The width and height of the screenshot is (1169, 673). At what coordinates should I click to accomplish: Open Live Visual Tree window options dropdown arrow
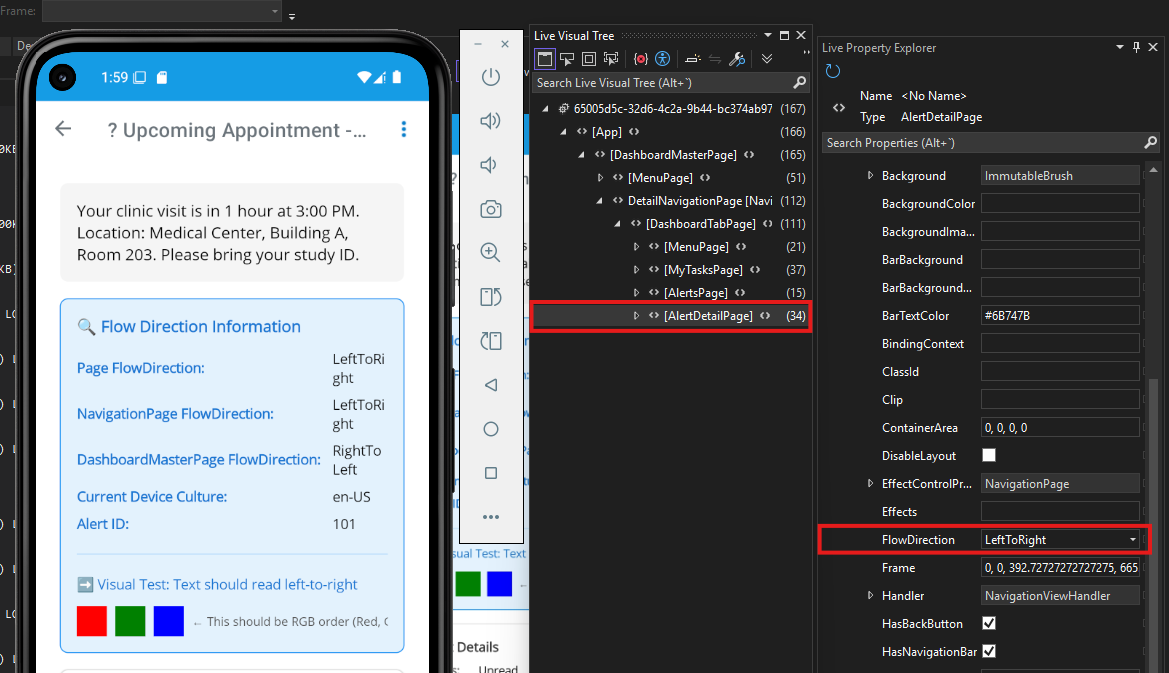pyautogui.click(x=768, y=35)
